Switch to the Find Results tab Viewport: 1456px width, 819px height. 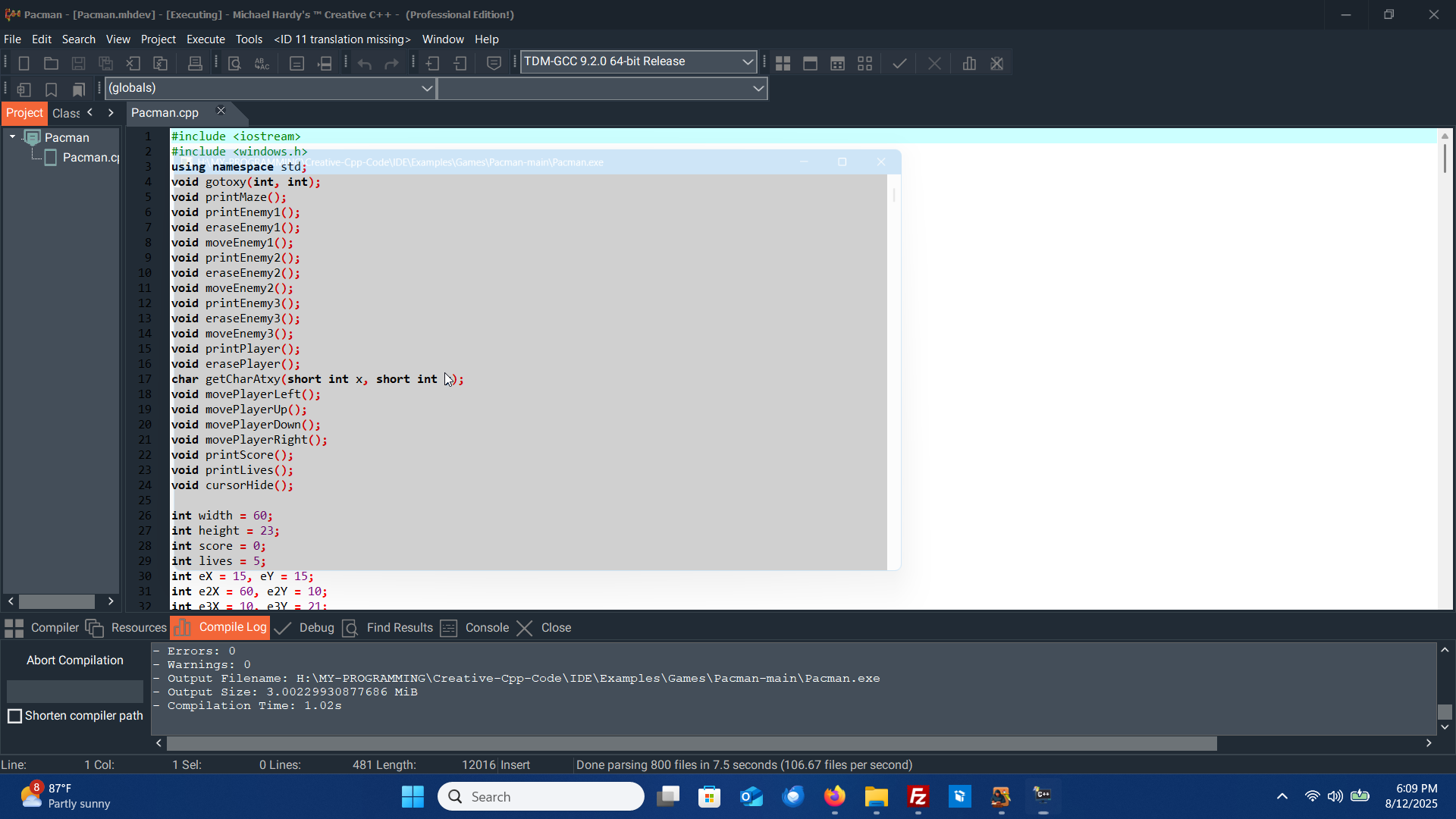tap(399, 628)
